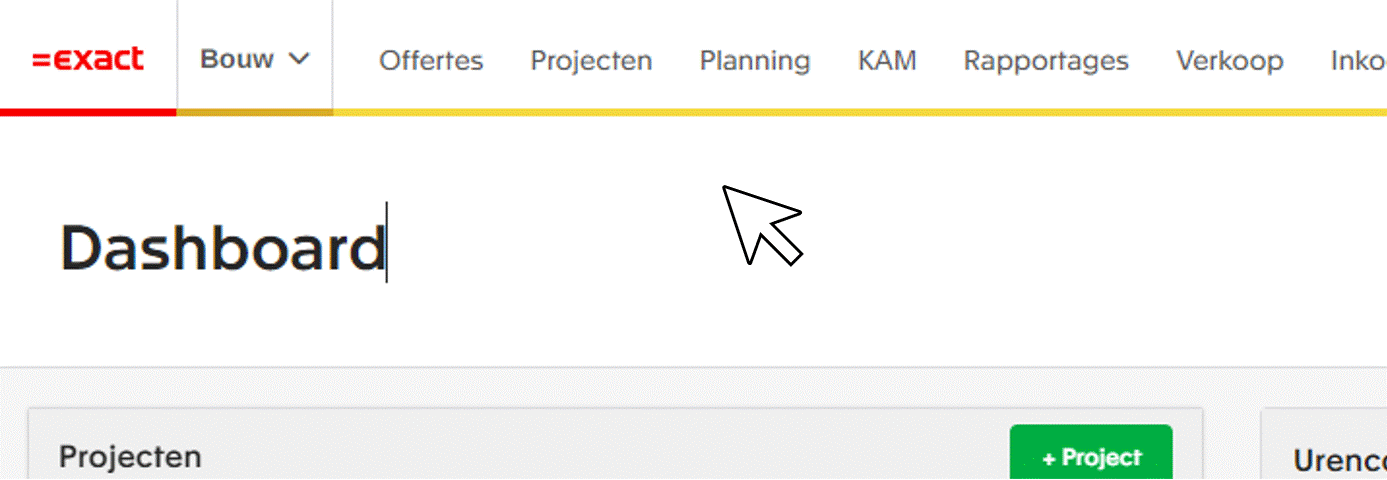Screen dimensions: 1387x480
Task: Go to Projecten in the top navigation
Action: (x=591, y=61)
